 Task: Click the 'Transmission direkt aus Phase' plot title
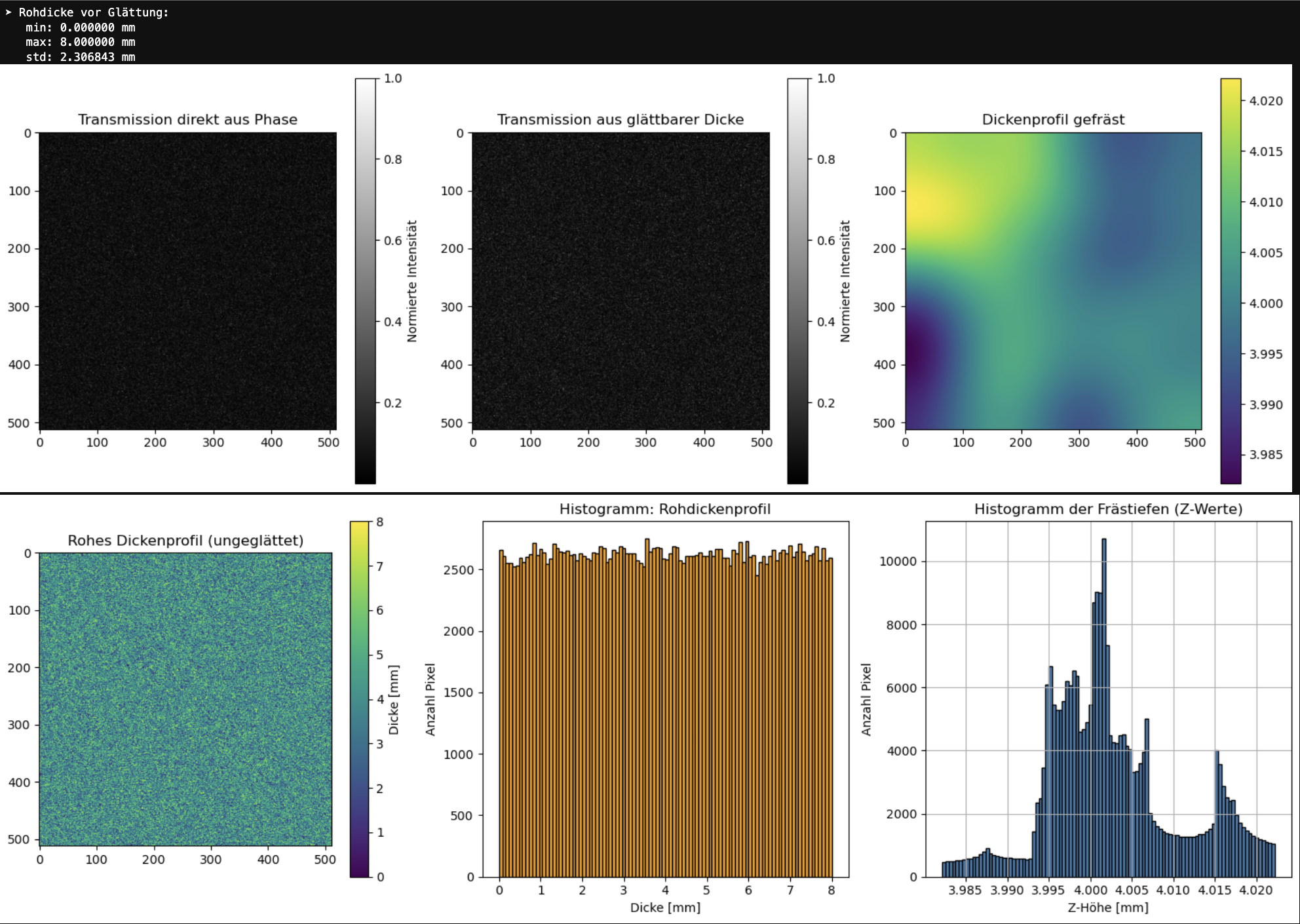[x=187, y=119]
